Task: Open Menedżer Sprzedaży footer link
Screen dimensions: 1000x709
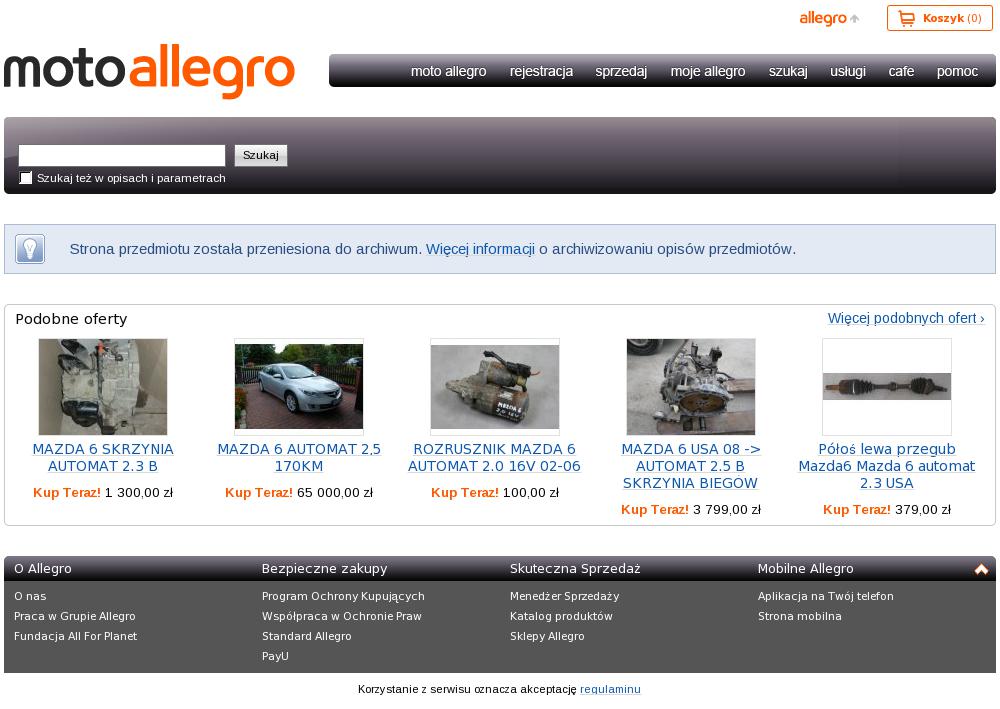Action: point(564,596)
